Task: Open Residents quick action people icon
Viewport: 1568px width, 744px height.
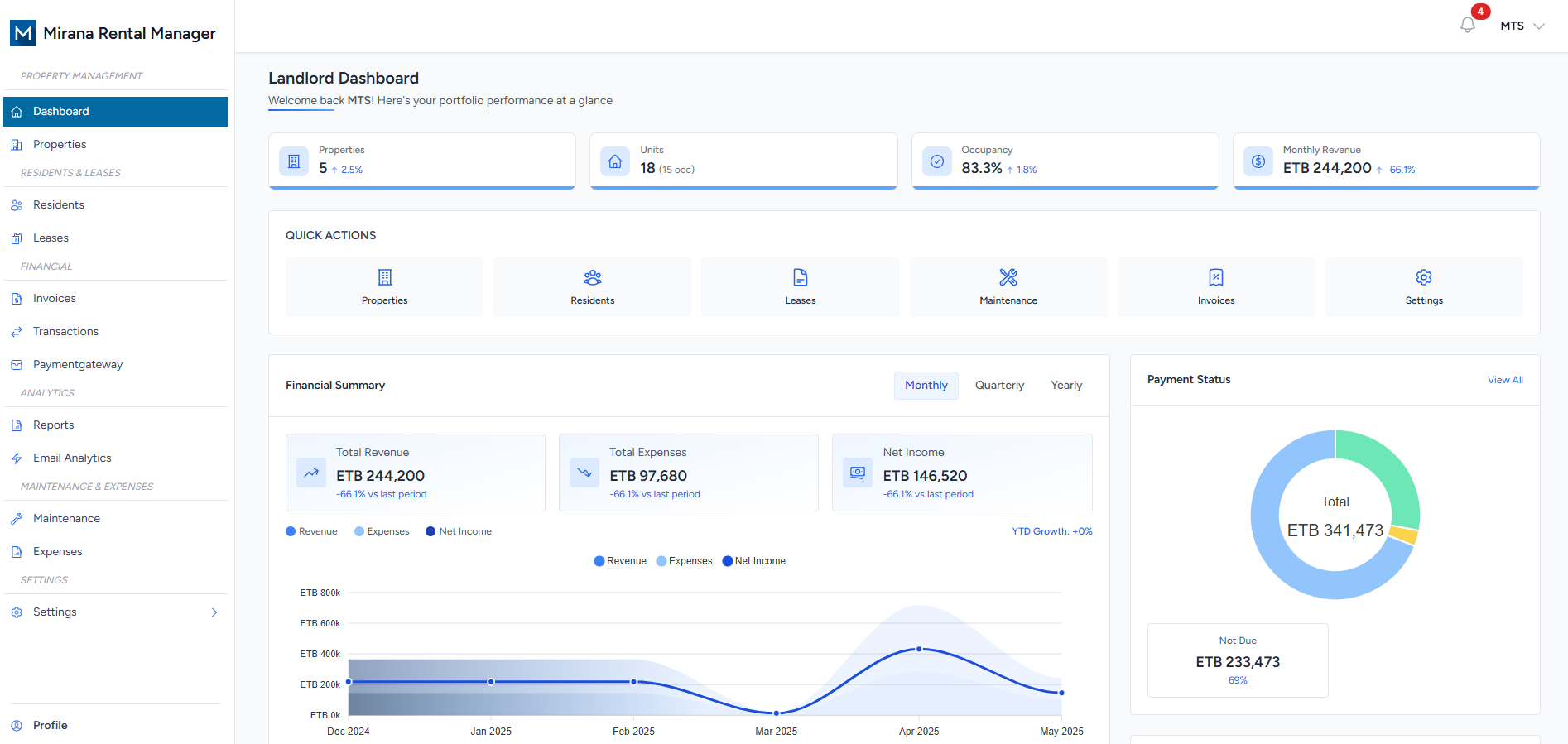Action: point(593,277)
